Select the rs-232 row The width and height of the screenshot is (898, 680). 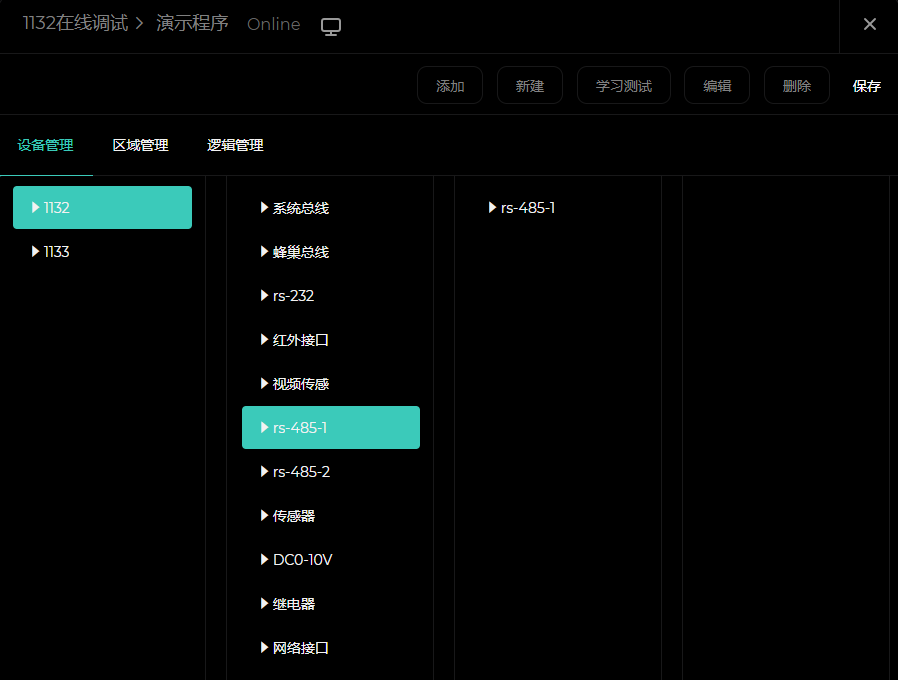(x=331, y=296)
